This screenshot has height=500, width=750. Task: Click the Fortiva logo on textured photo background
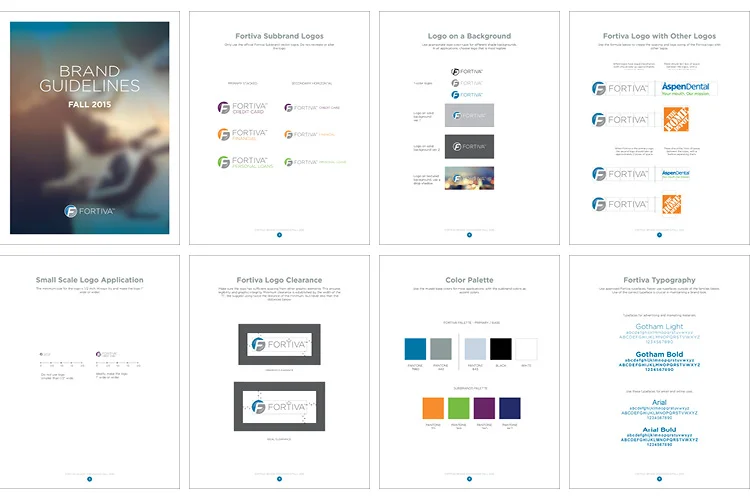coord(469,178)
